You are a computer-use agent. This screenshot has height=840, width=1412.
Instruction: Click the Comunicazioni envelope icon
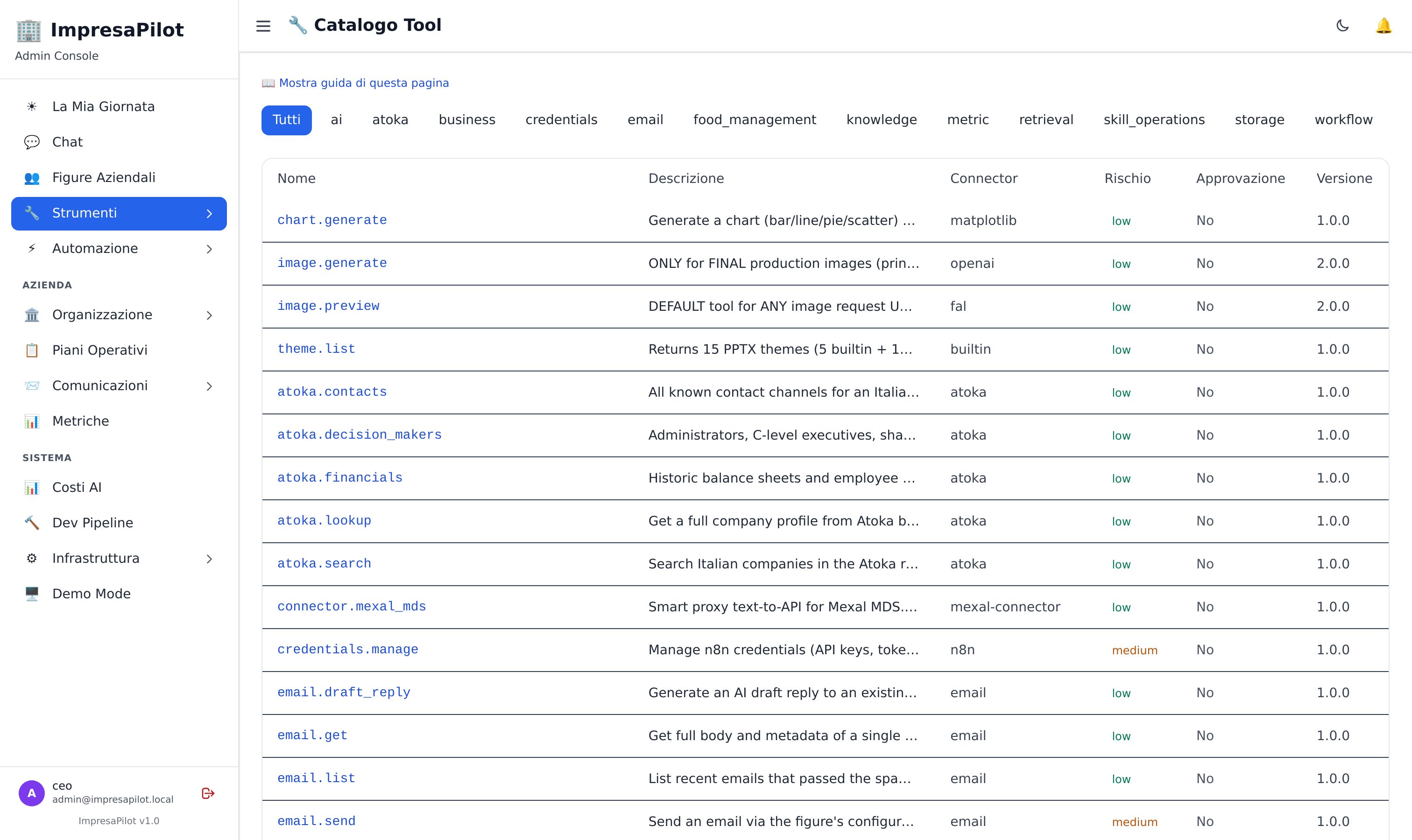coord(32,386)
